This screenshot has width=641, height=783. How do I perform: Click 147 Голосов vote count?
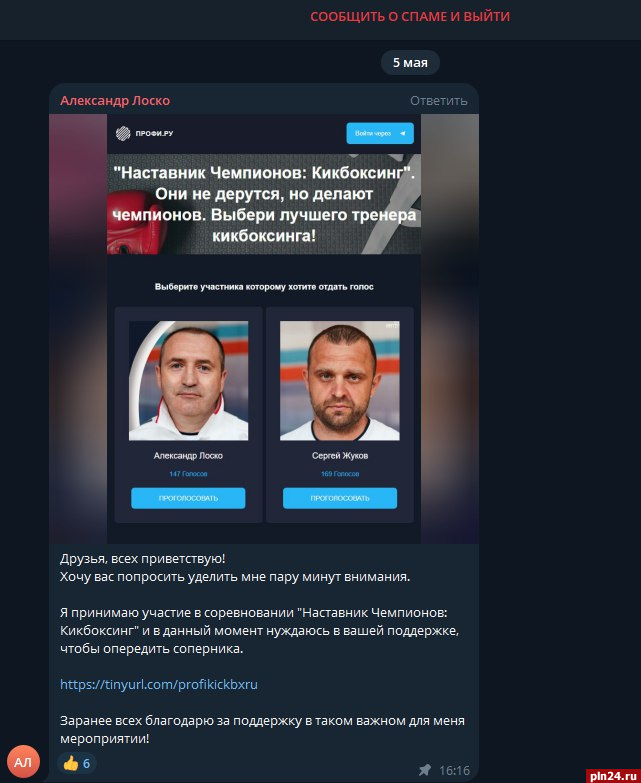[188, 473]
